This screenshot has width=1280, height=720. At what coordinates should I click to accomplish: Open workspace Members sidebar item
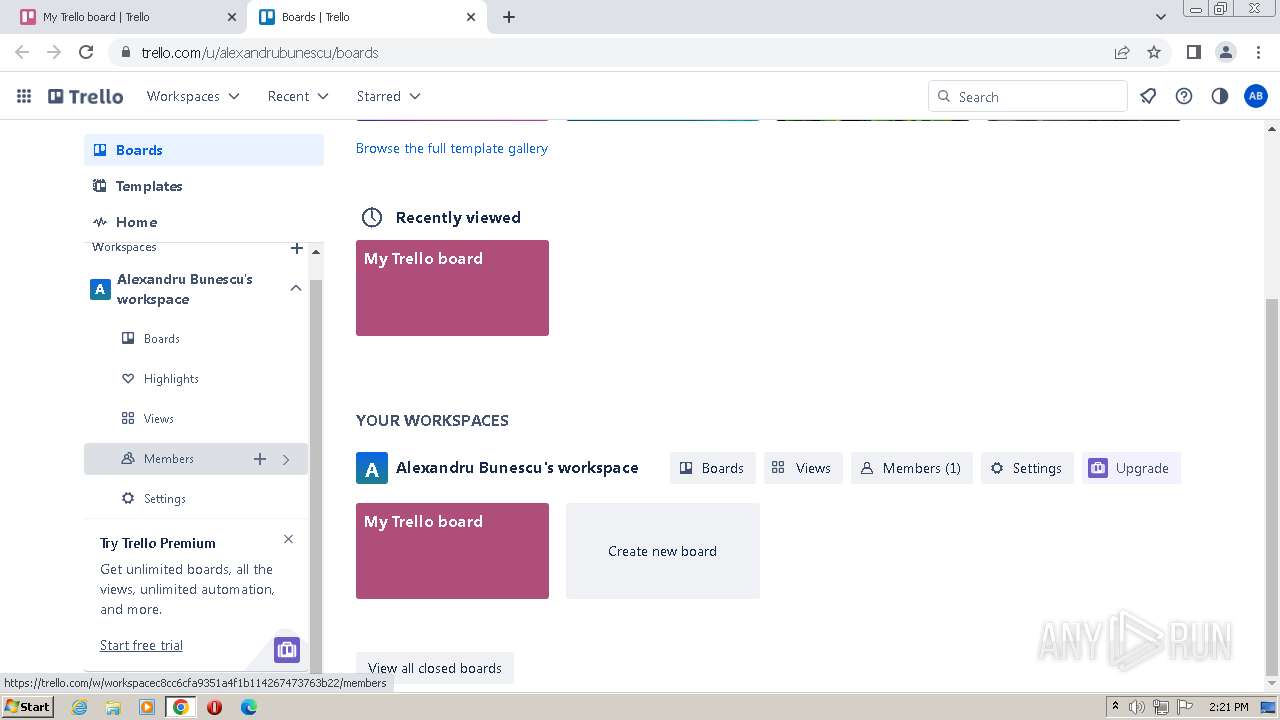tap(196, 459)
